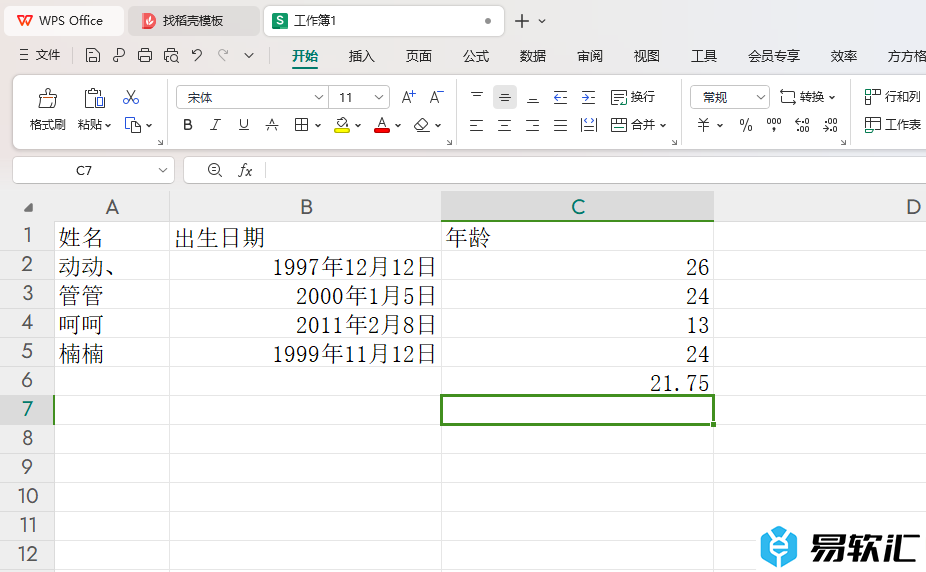926x572 pixels.
Task: Switch to the 审阅 Review tab
Action: [590, 56]
